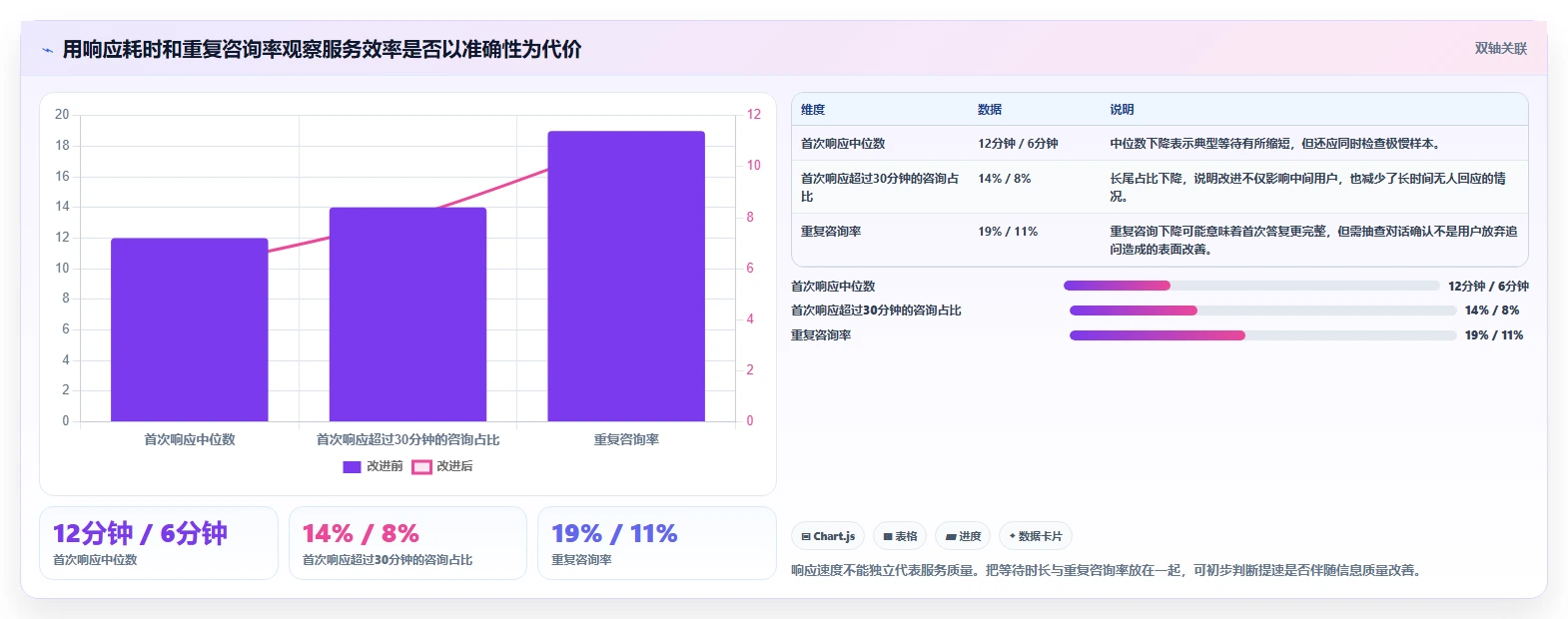
Task: Click the 重复咨询率 purple bar in chart
Action: pyautogui.click(x=626, y=276)
